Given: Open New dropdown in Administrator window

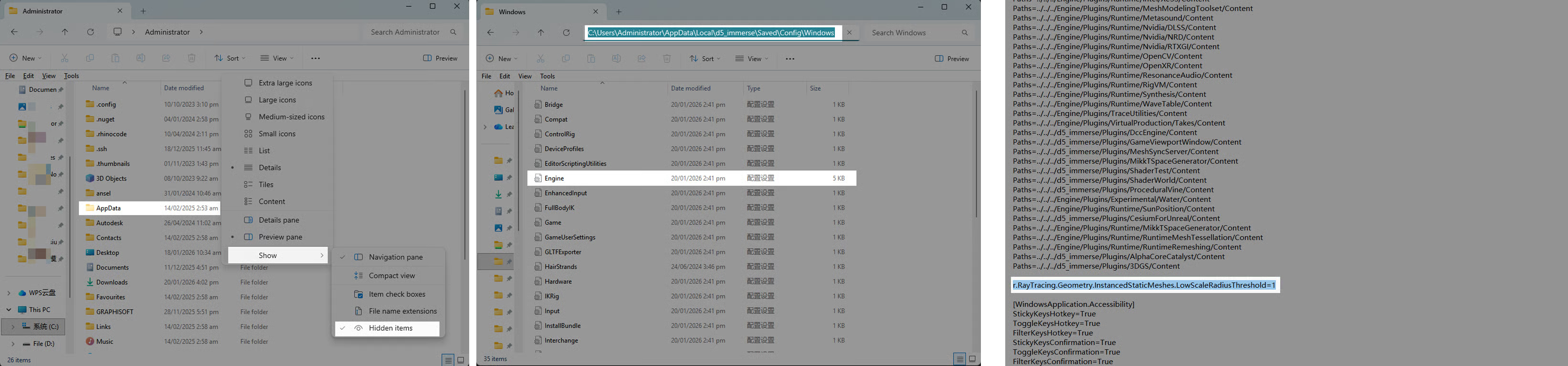Looking at the screenshot, I should click(x=26, y=59).
